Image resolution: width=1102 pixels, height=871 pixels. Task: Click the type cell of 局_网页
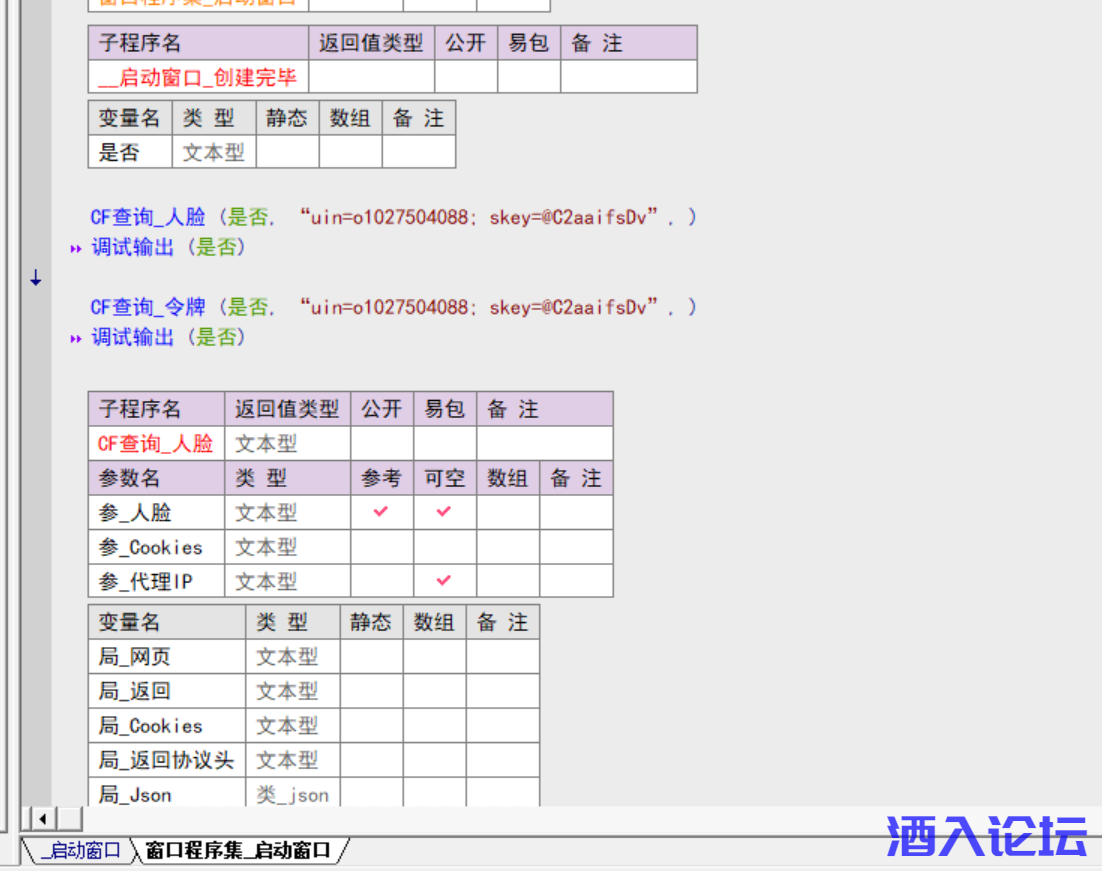point(292,657)
